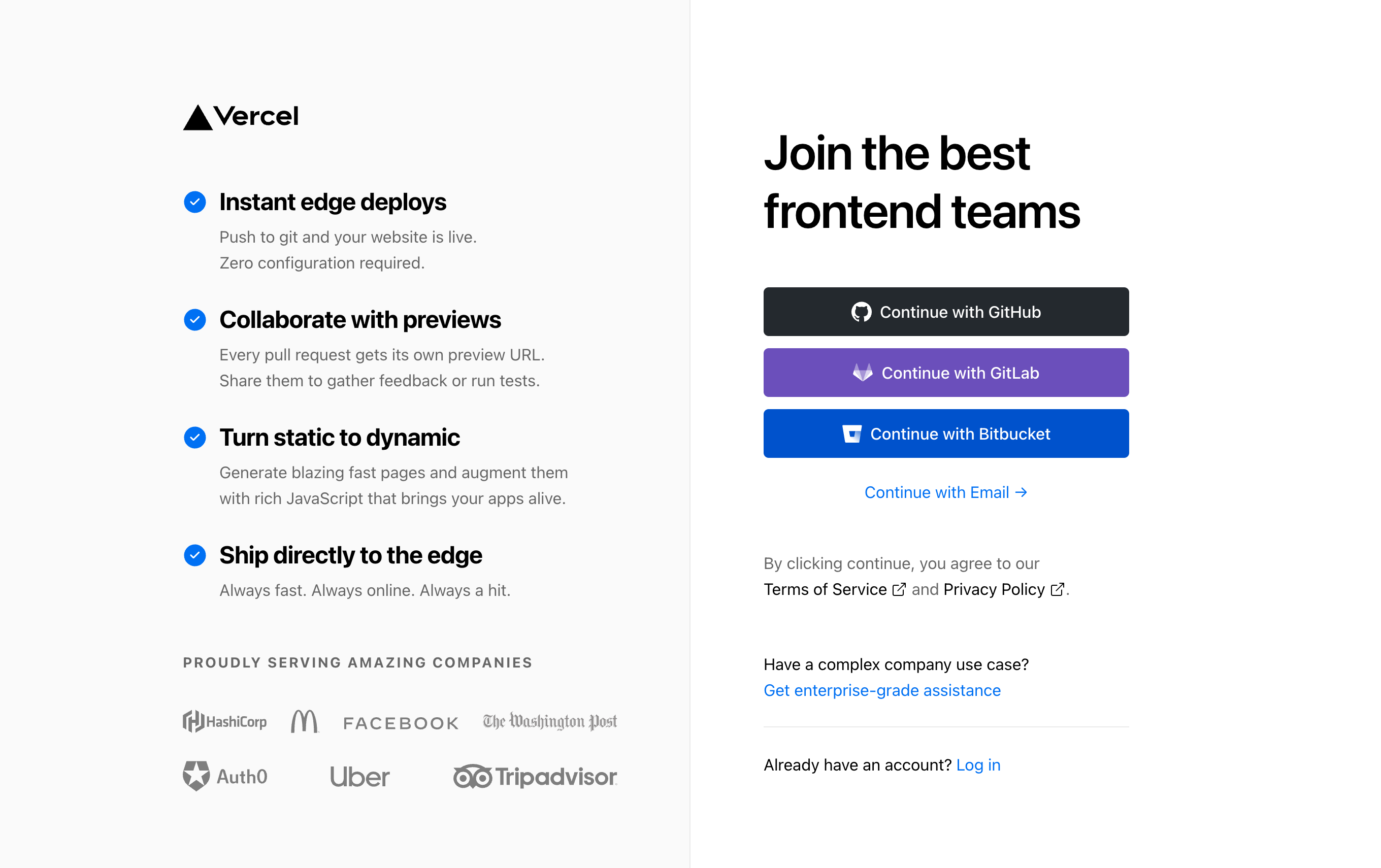Click the Washington Post logo

pyautogui.click(x=549, y=721)
